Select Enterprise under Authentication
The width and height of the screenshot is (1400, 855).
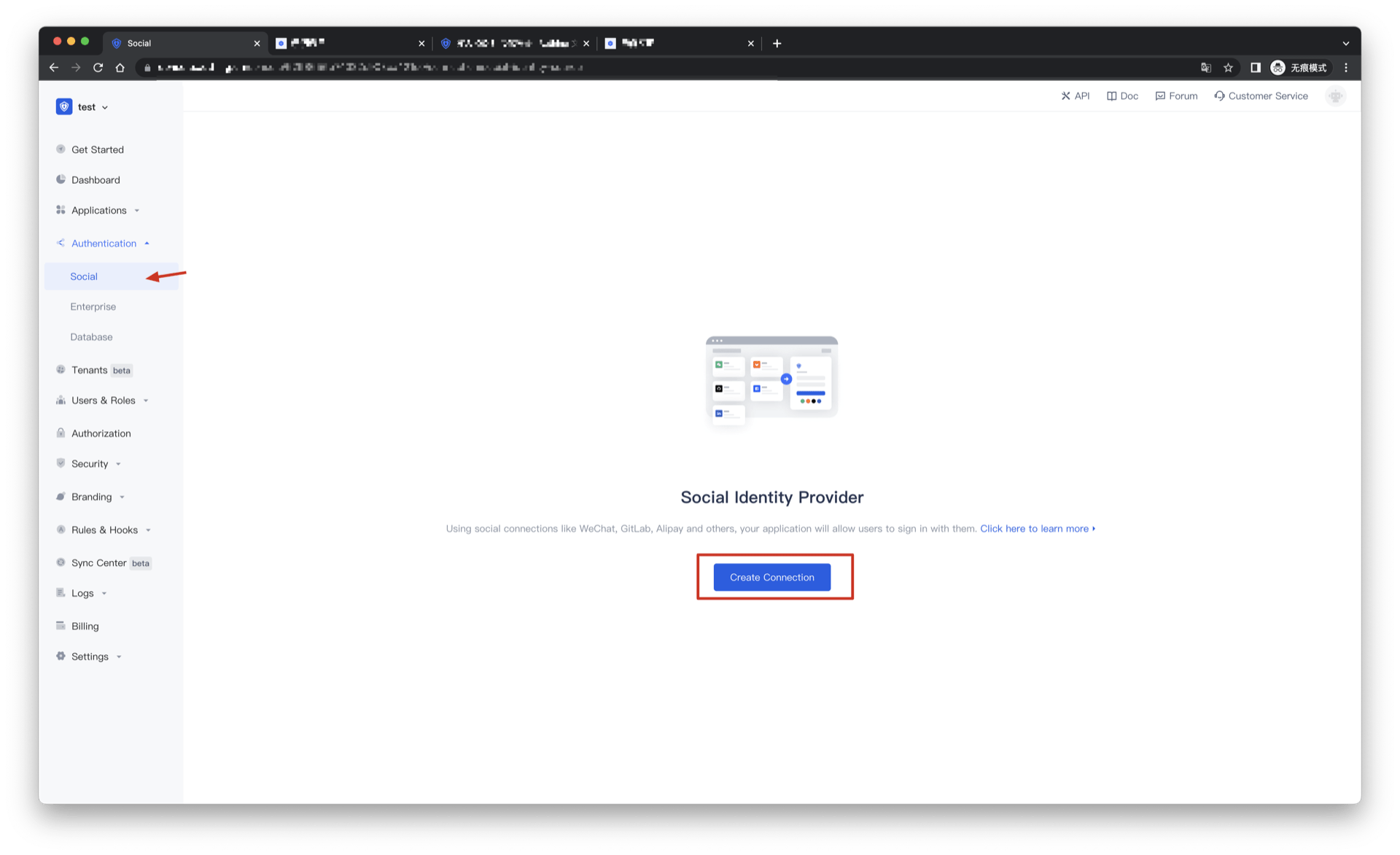(93, 306)
